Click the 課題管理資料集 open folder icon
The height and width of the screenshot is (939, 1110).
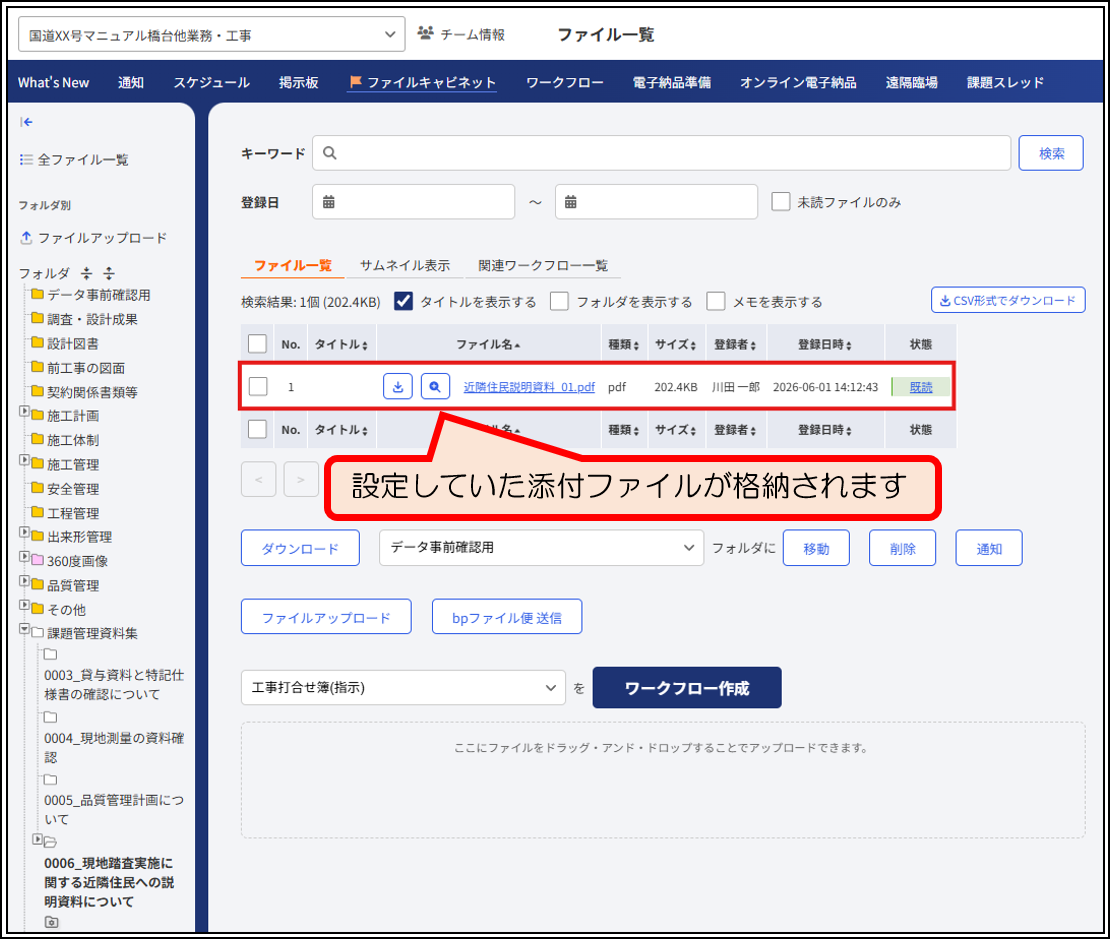coord(38,632)
